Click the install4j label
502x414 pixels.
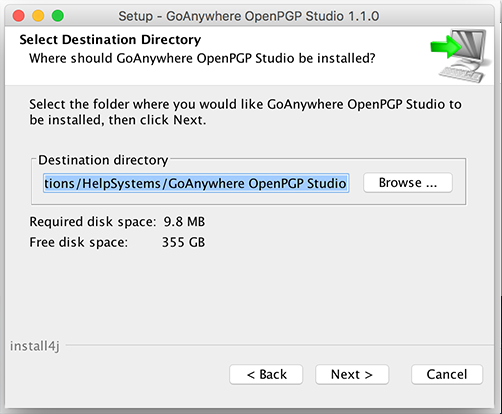(x=35, y=346)
